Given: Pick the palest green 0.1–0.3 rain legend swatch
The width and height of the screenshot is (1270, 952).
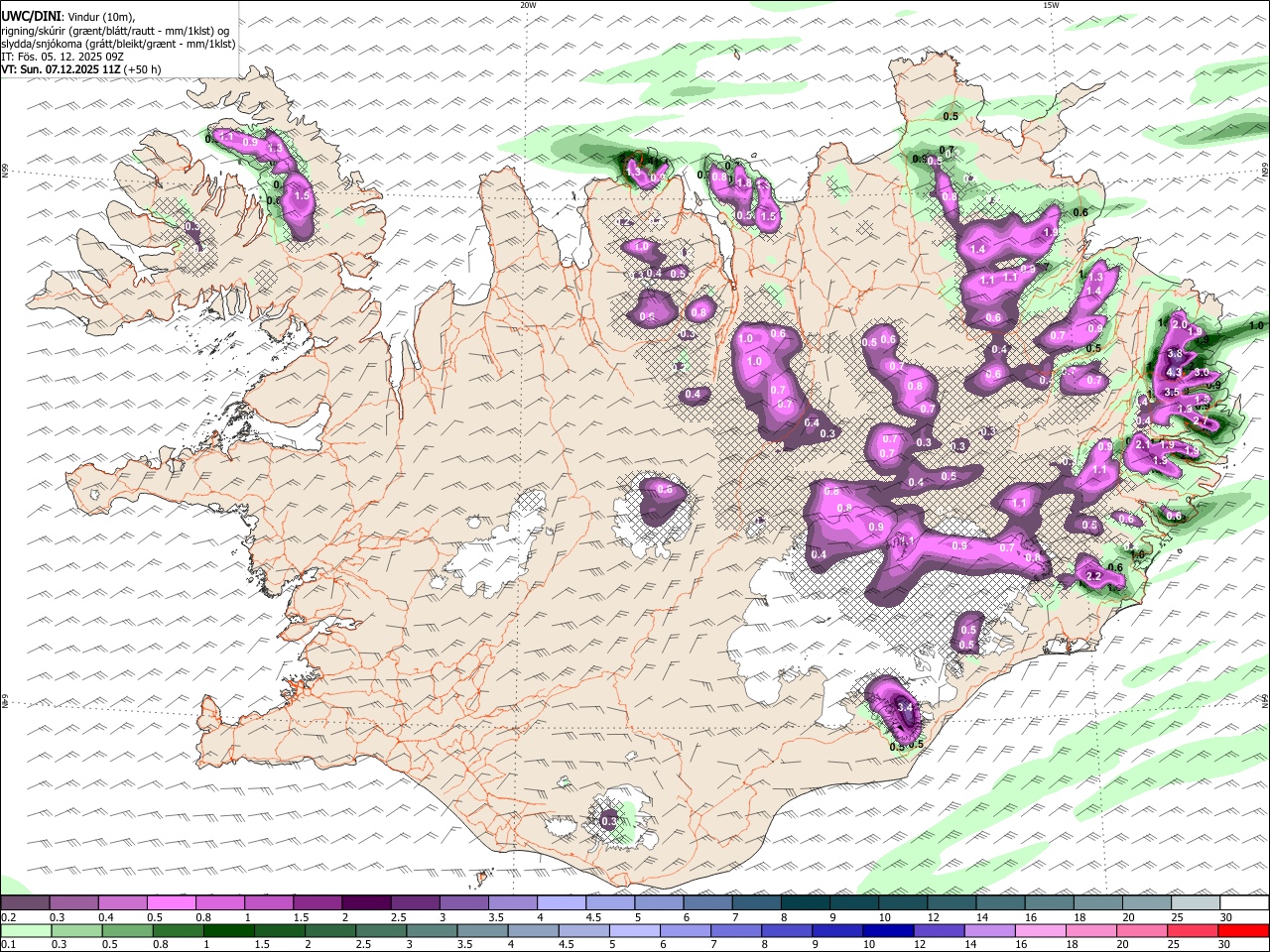Looking at the screenshot, I should 26,930.
